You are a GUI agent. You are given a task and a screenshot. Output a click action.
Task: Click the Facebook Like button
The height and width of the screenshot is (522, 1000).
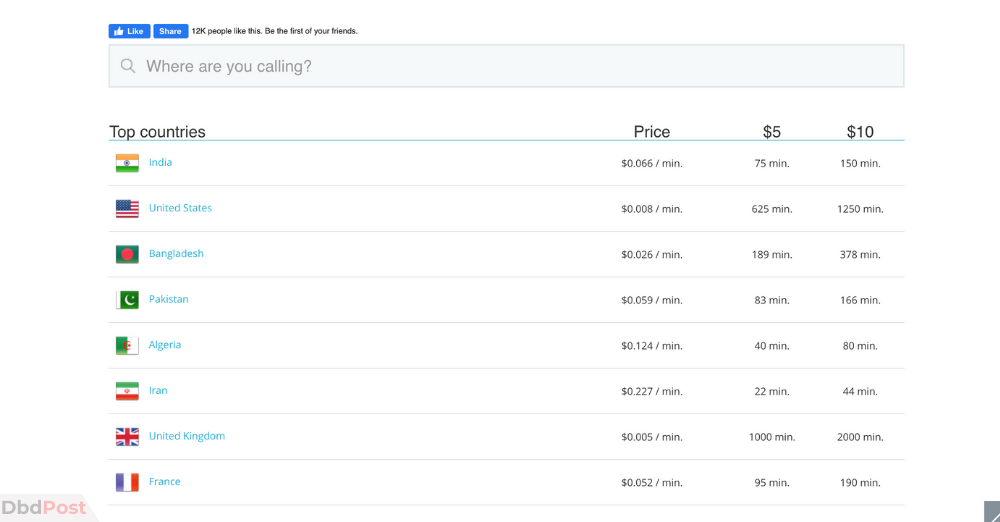click(x=129, y=31)
